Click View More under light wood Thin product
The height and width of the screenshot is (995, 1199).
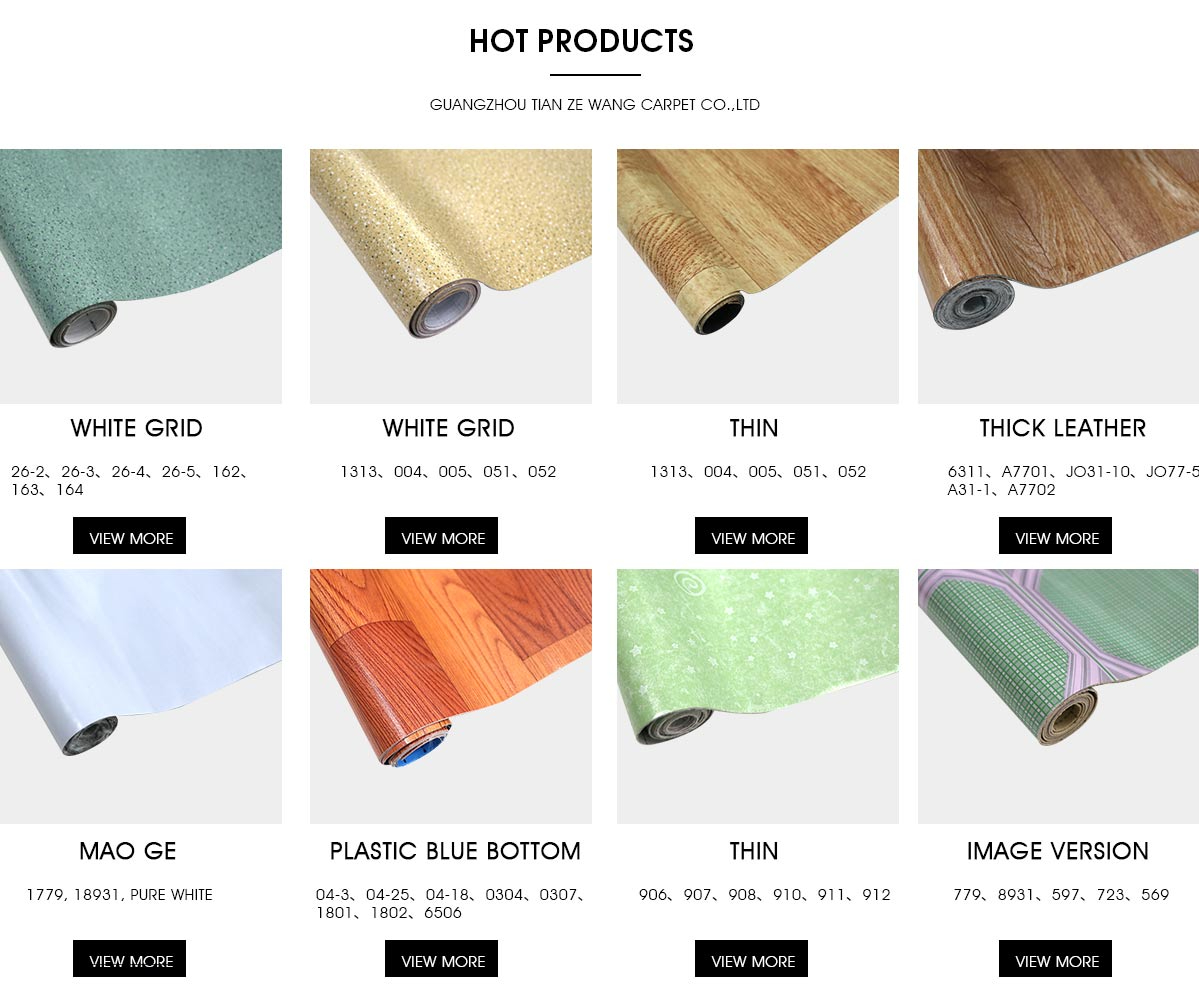tap(751, 535)
